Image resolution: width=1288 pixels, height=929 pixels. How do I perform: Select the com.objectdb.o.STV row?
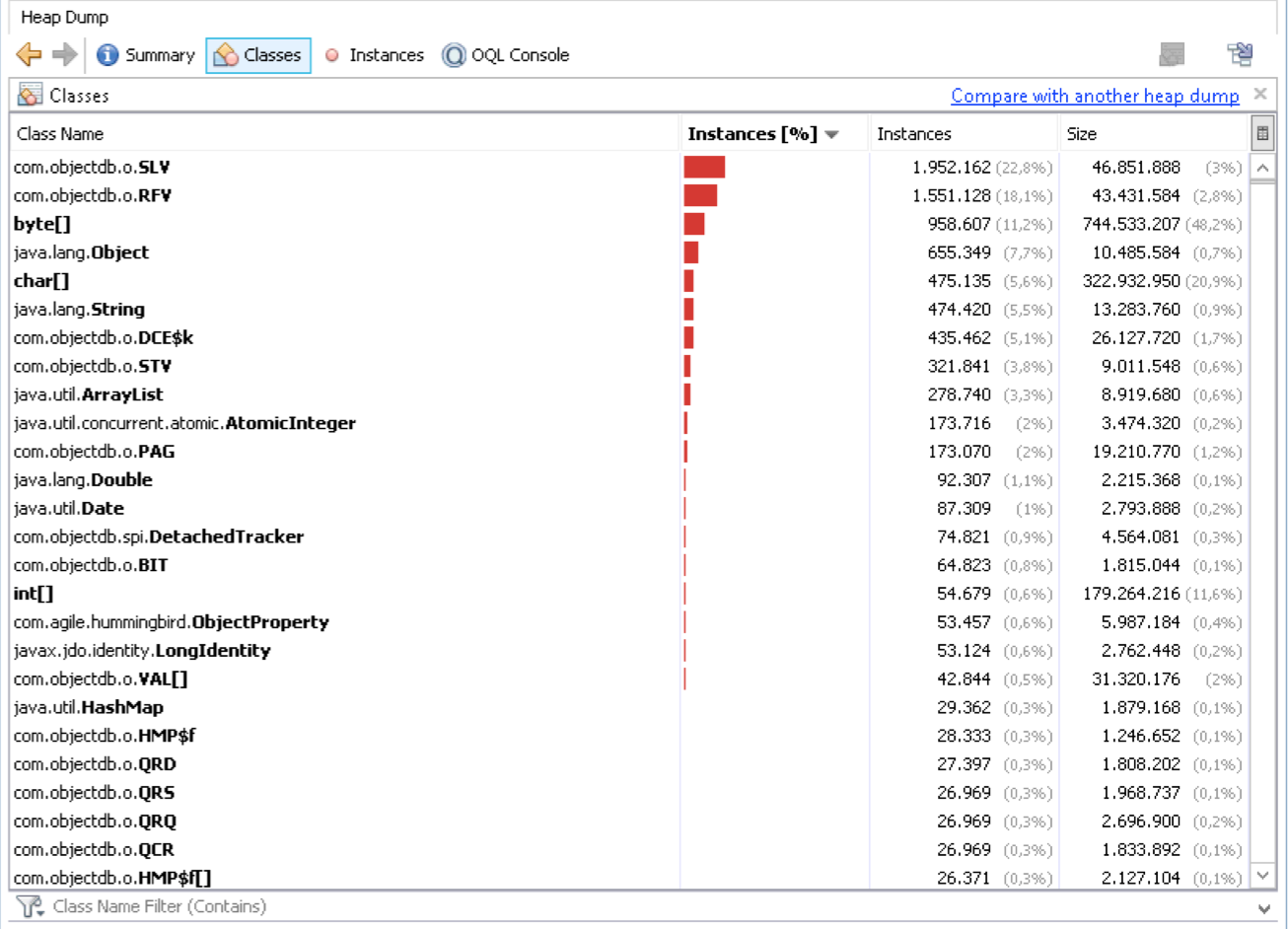tap(630, 366)
